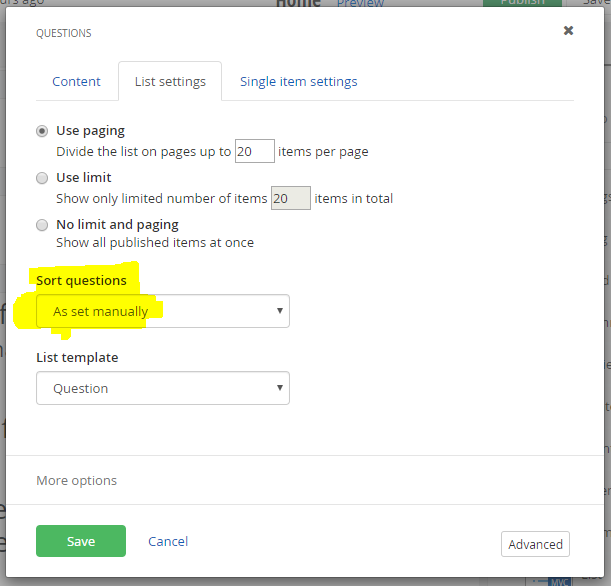
Task: Expand the More options section
Action: pyautogui.click(x=77, y=481)
